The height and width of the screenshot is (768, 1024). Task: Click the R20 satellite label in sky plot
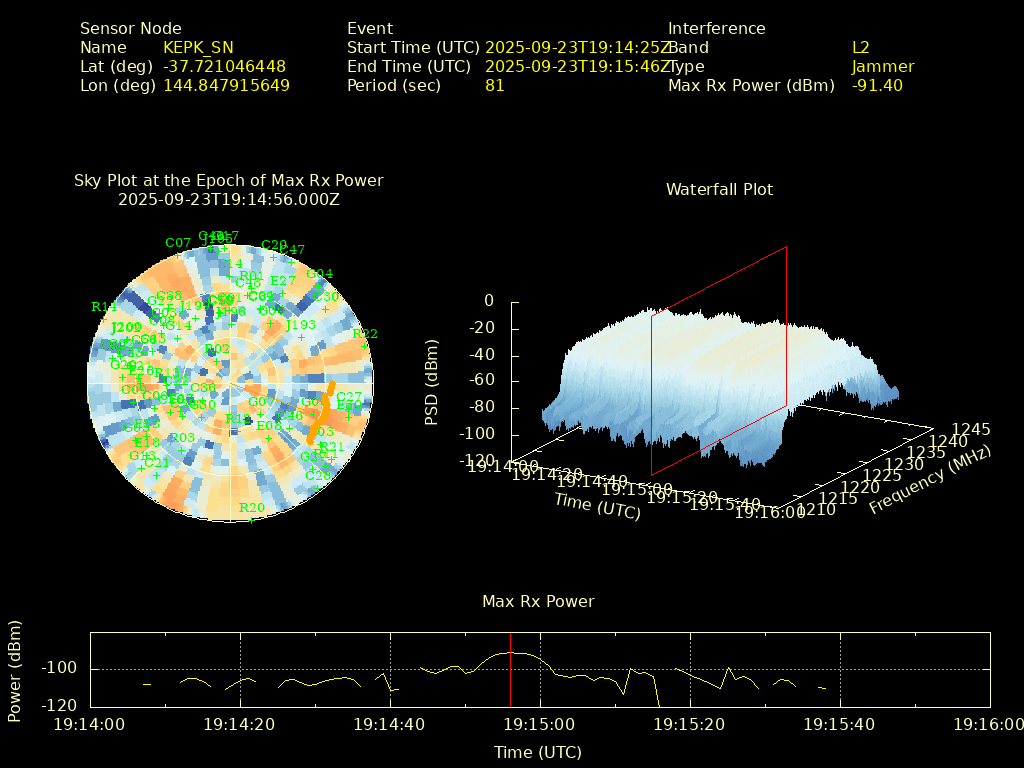[x=252, y=508]
